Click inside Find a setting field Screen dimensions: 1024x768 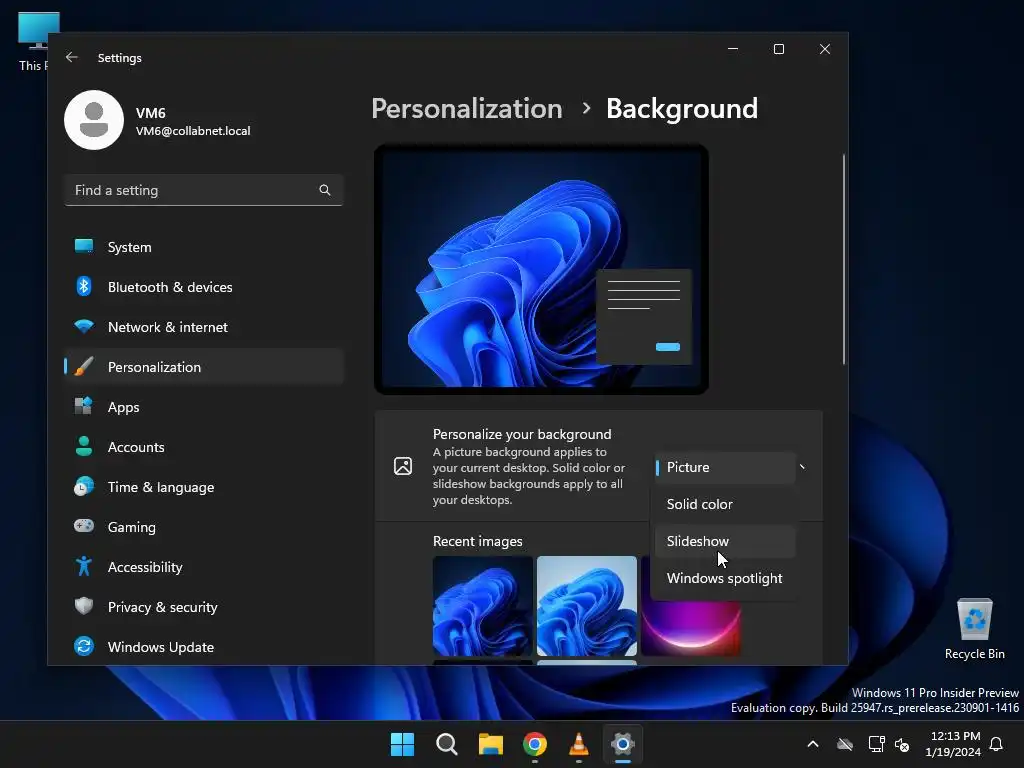(x=204, y=190)
